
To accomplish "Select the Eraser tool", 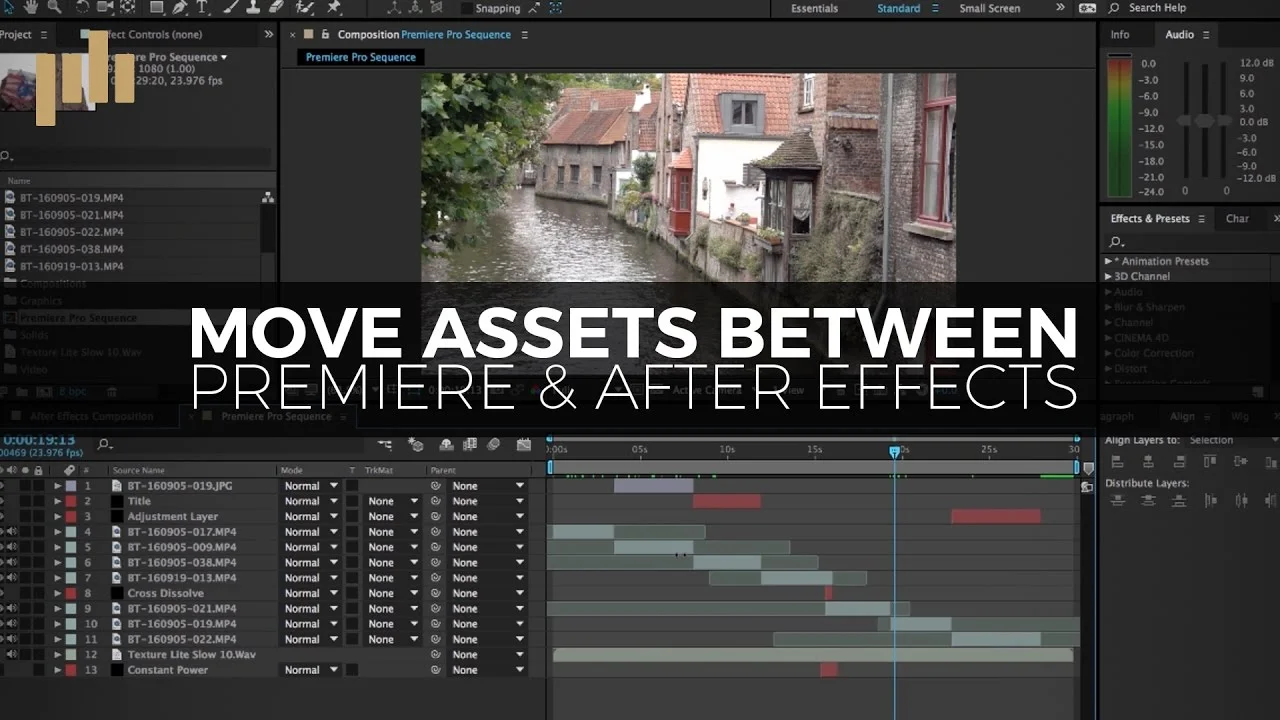I will coord(278,7).
